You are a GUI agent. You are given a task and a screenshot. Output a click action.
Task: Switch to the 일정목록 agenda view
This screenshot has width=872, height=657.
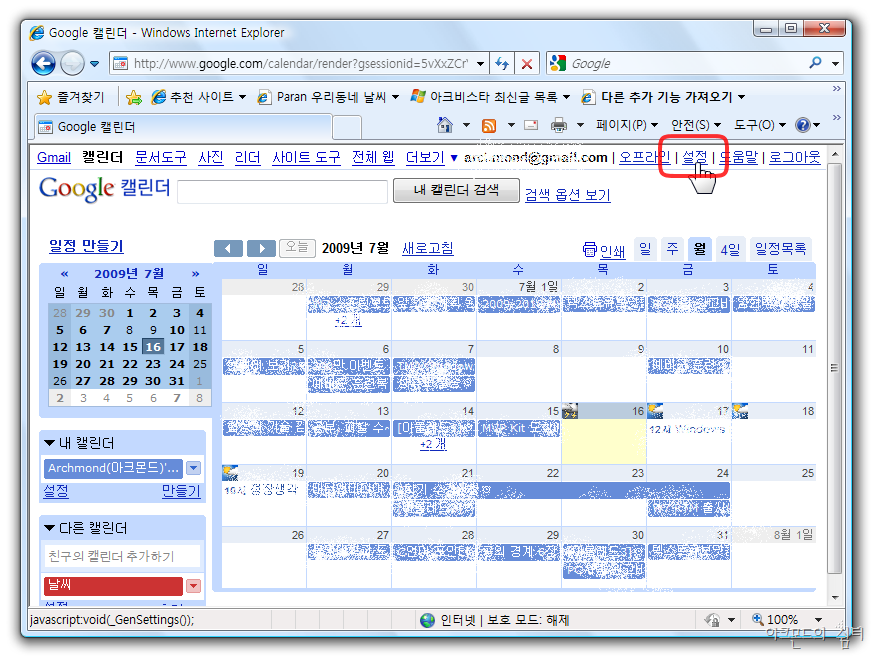tap(780, 249)
